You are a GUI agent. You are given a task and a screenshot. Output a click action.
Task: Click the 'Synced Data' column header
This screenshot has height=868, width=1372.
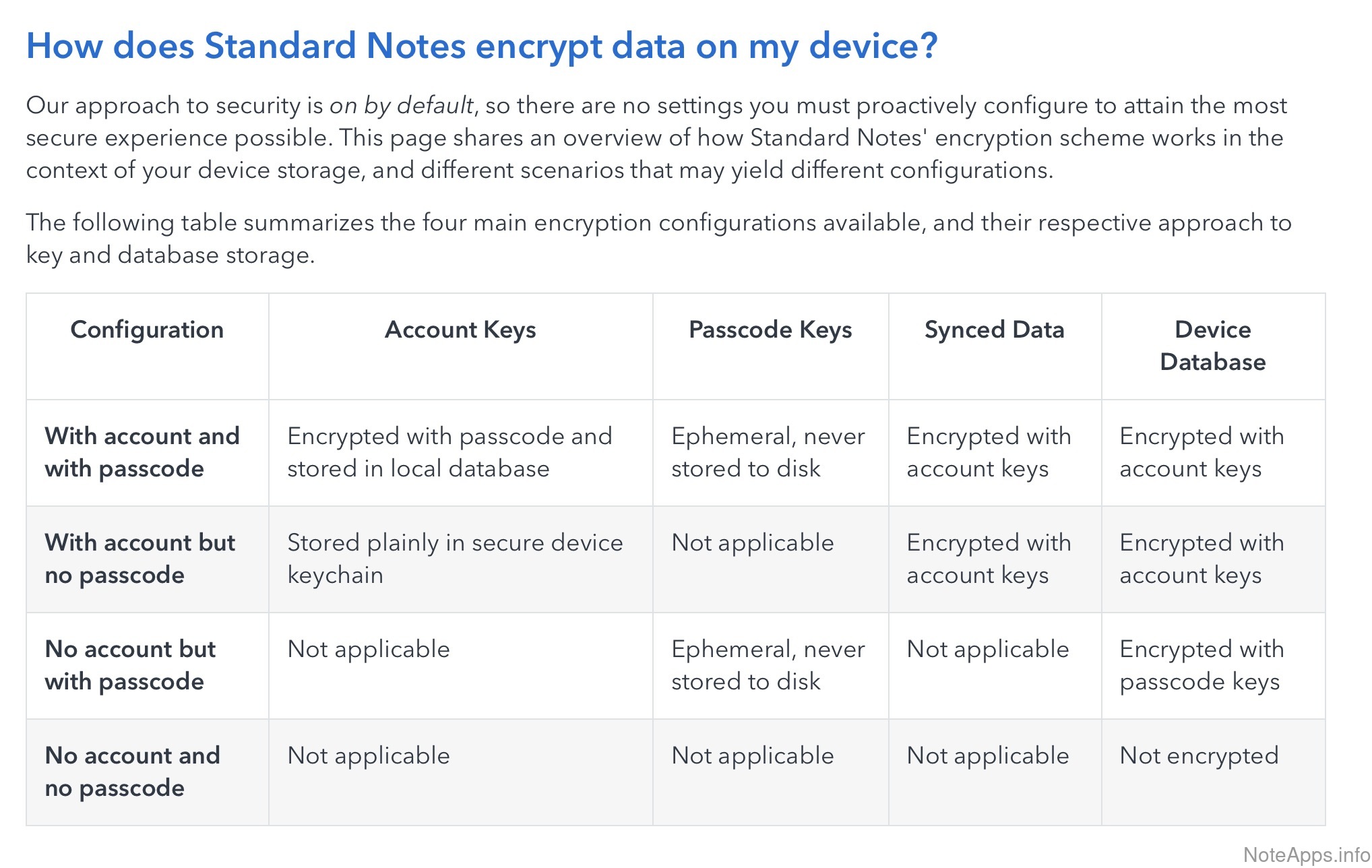coord(994,330)
